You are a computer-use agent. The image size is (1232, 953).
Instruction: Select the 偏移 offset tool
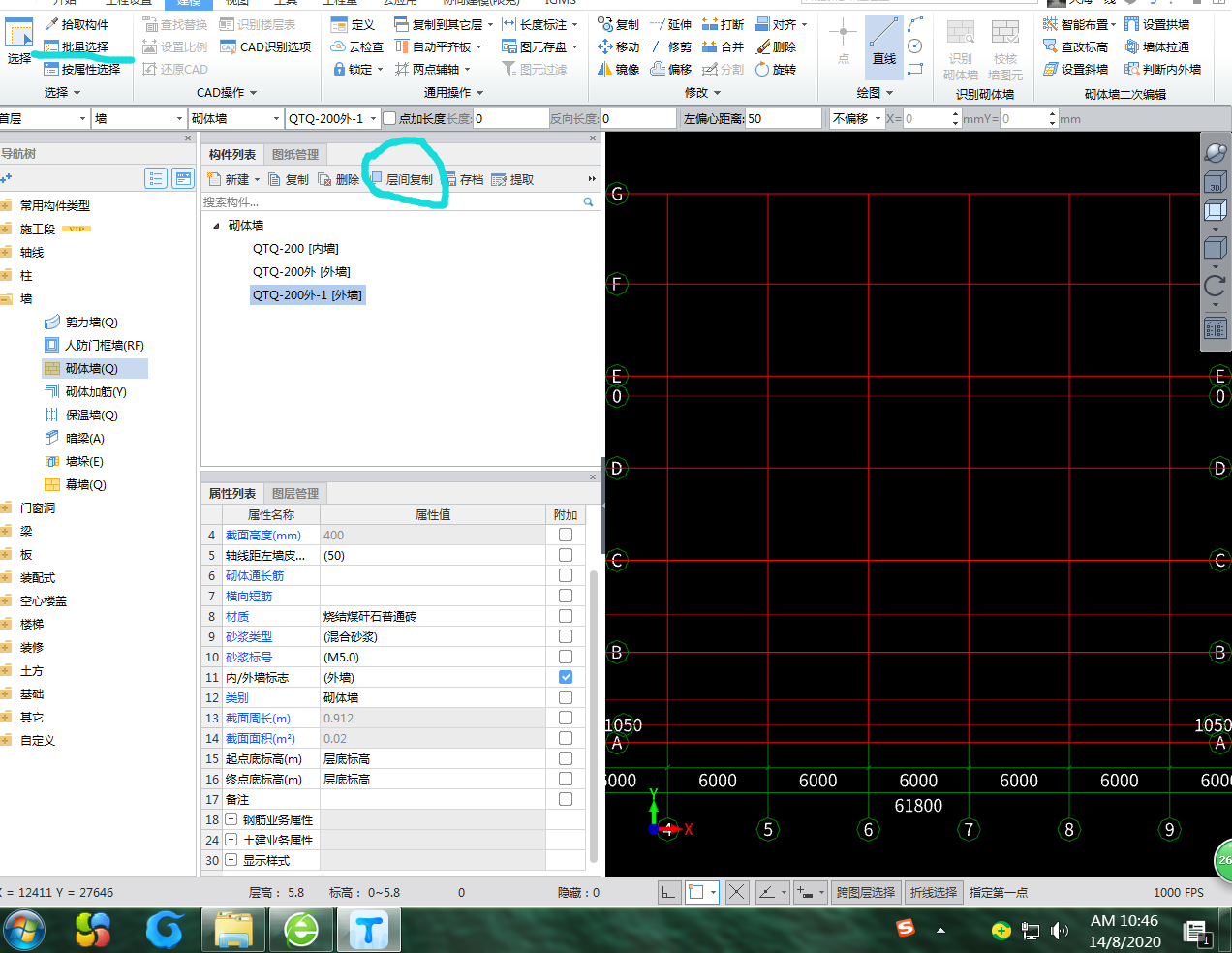pos(670,69)
